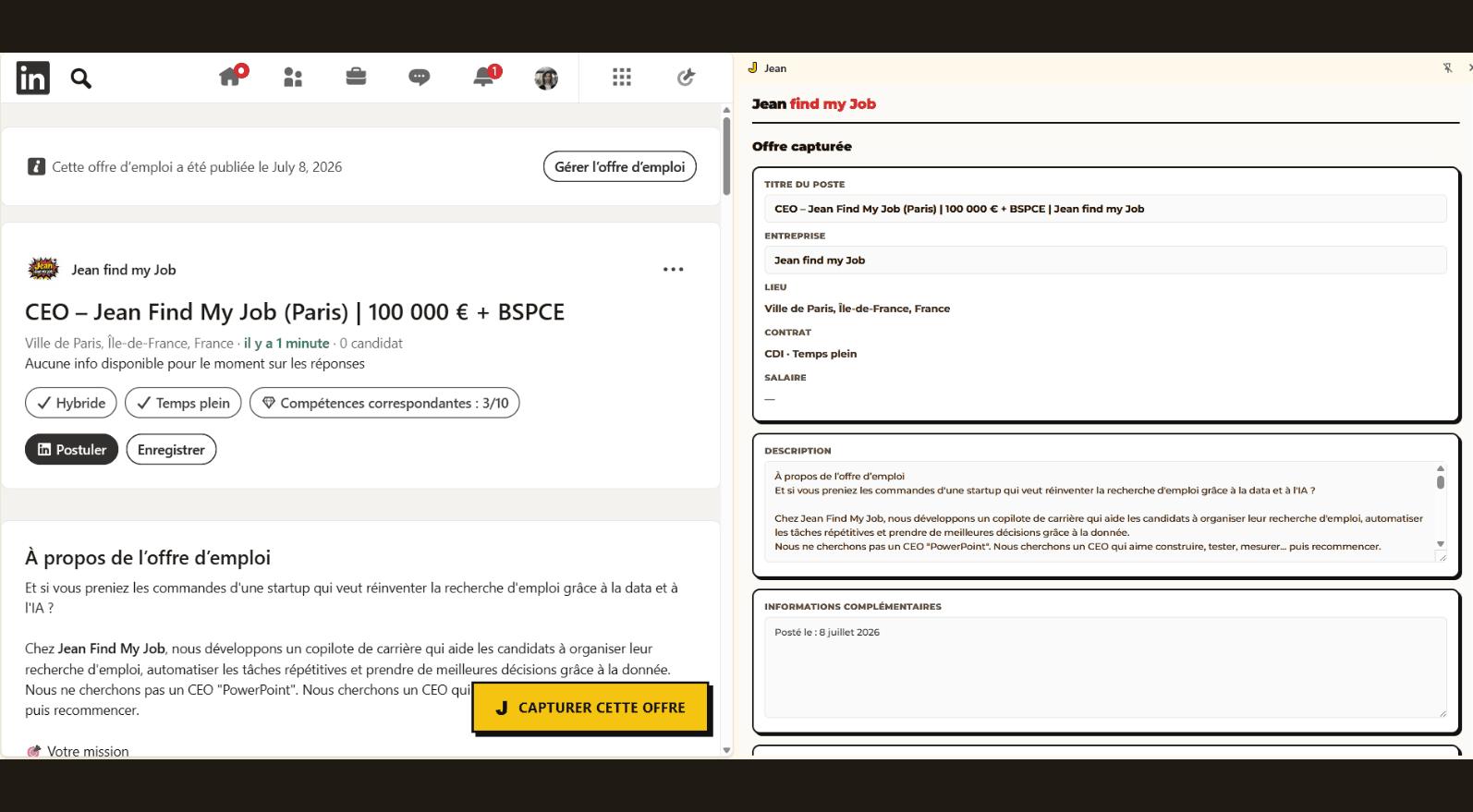The image size is (1473, 812).
Task: Click '0 candidat' text
Action: [x=371, y=343]
